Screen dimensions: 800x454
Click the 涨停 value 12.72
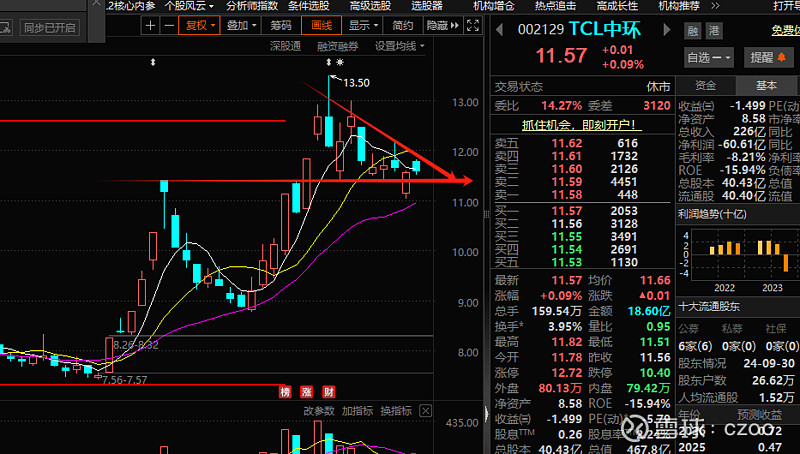(x=567, y=373)
